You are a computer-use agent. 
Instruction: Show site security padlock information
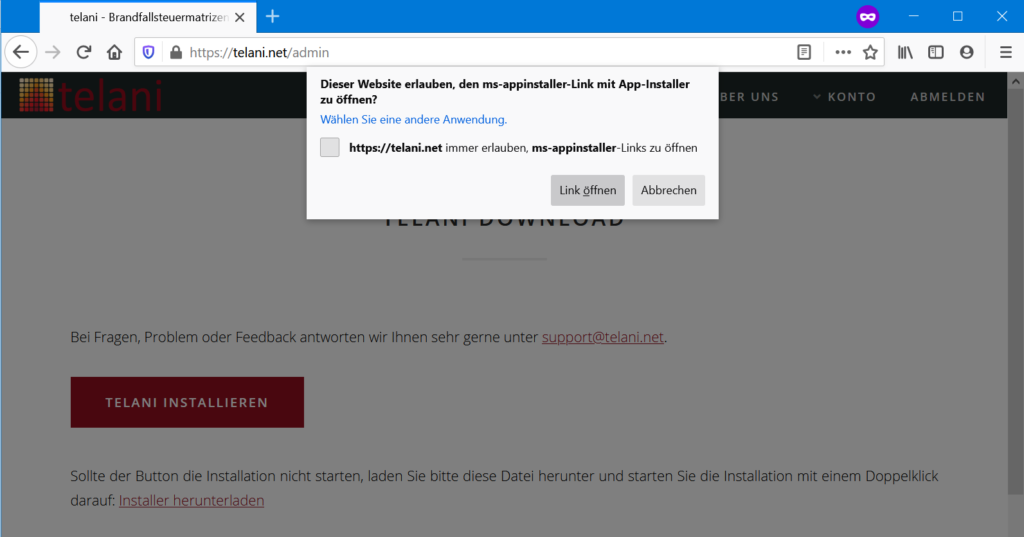tap(176, 52)
